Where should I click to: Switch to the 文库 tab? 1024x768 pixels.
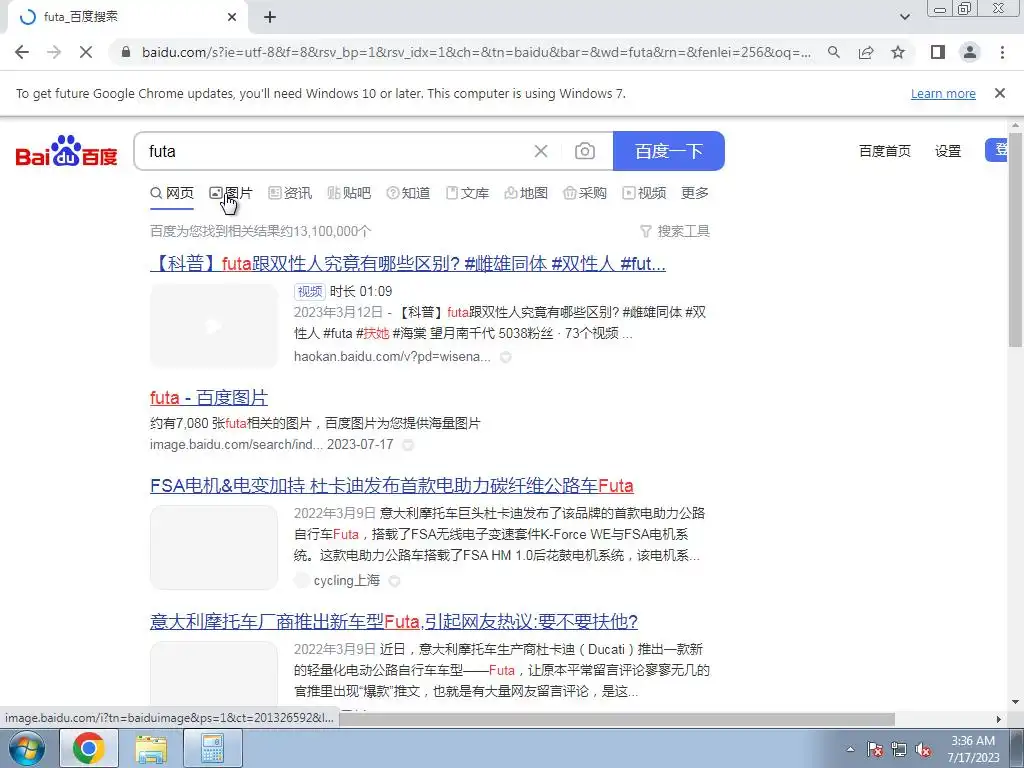tap(467, 193)
